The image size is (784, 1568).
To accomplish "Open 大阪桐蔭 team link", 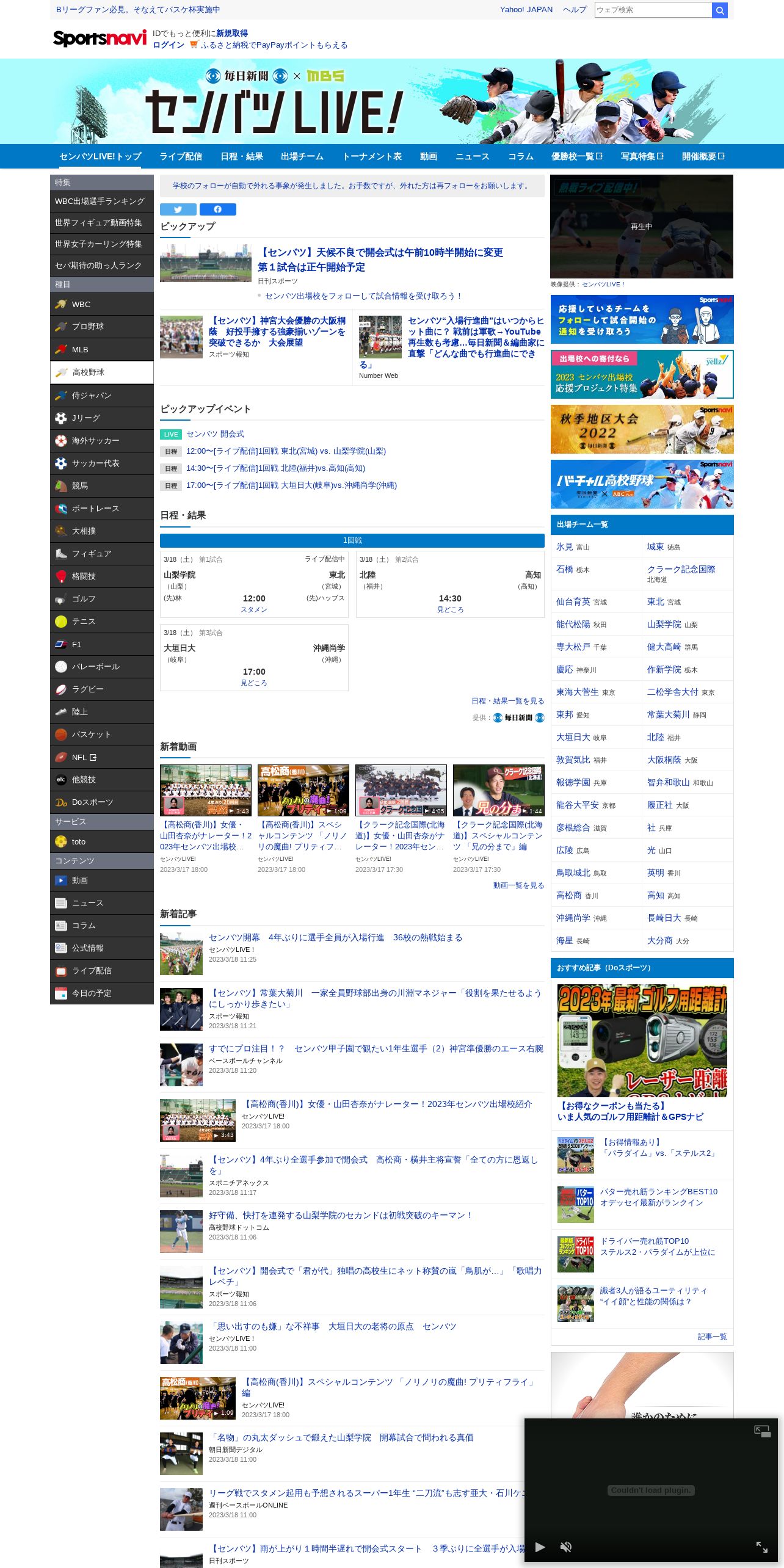I will click(x=664, y=760).
